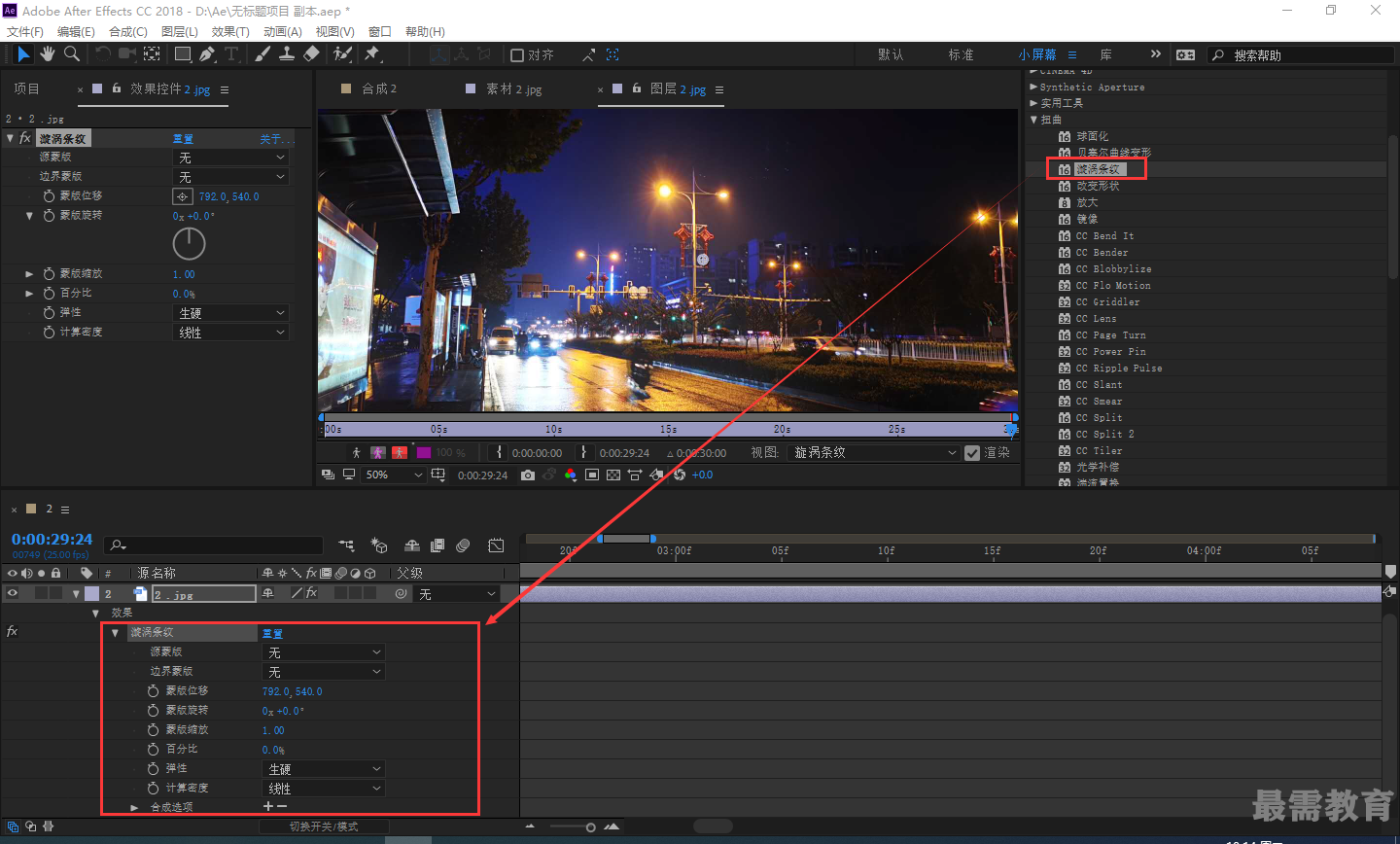Select the Eraser tool
The height and width of the screenshot is (844, 1400).
click(311, 54)
